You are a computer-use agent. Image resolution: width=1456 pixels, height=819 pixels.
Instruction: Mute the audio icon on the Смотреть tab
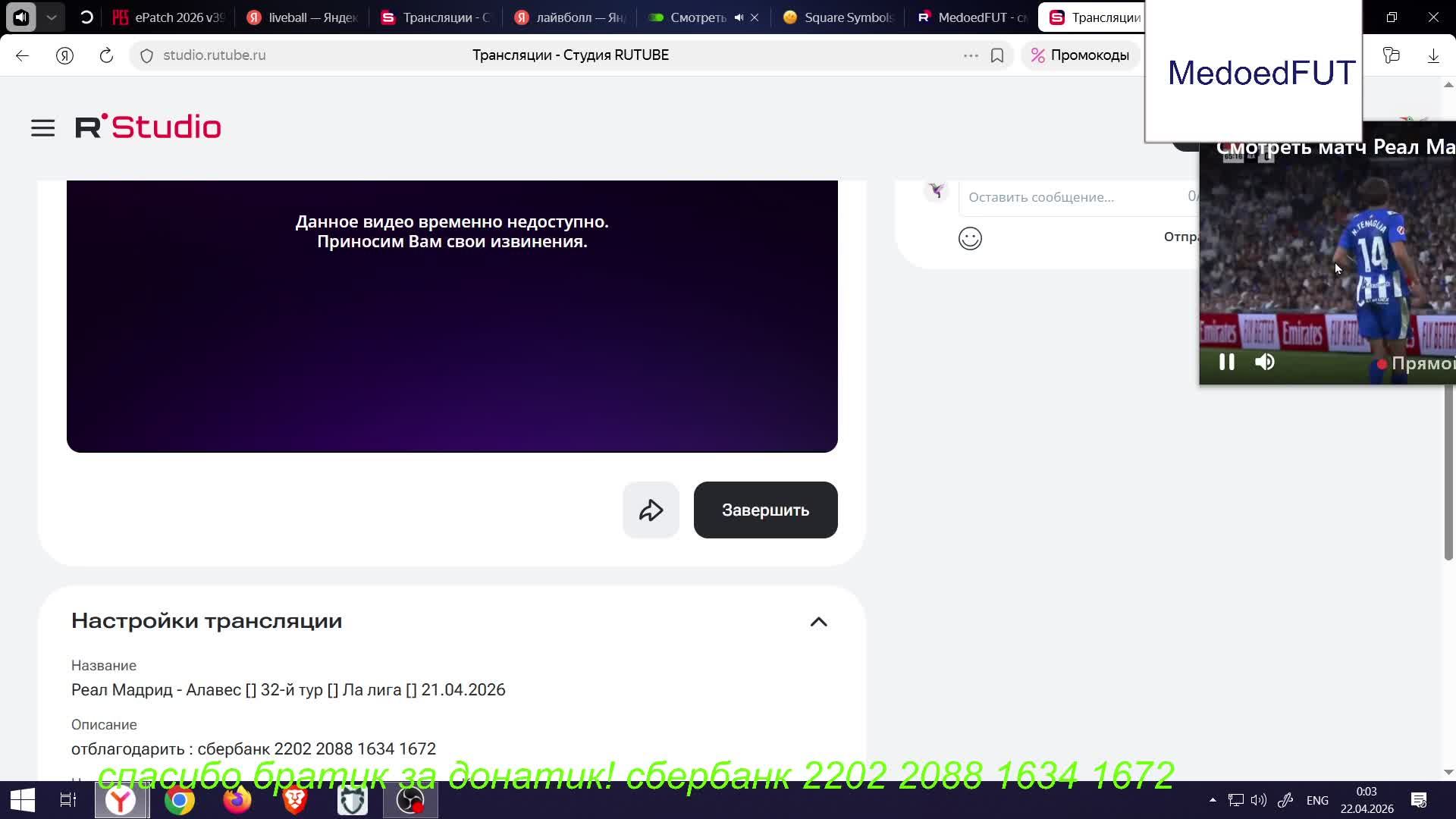739,17
